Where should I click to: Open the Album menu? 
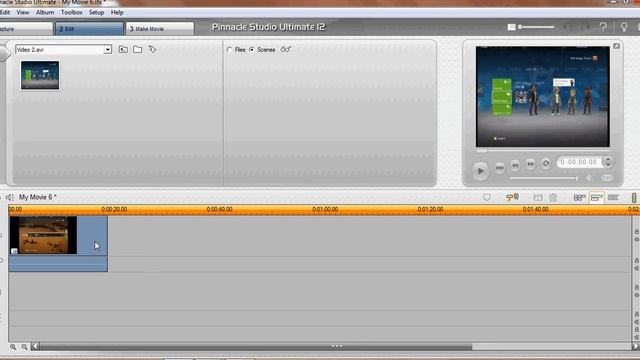45,13
